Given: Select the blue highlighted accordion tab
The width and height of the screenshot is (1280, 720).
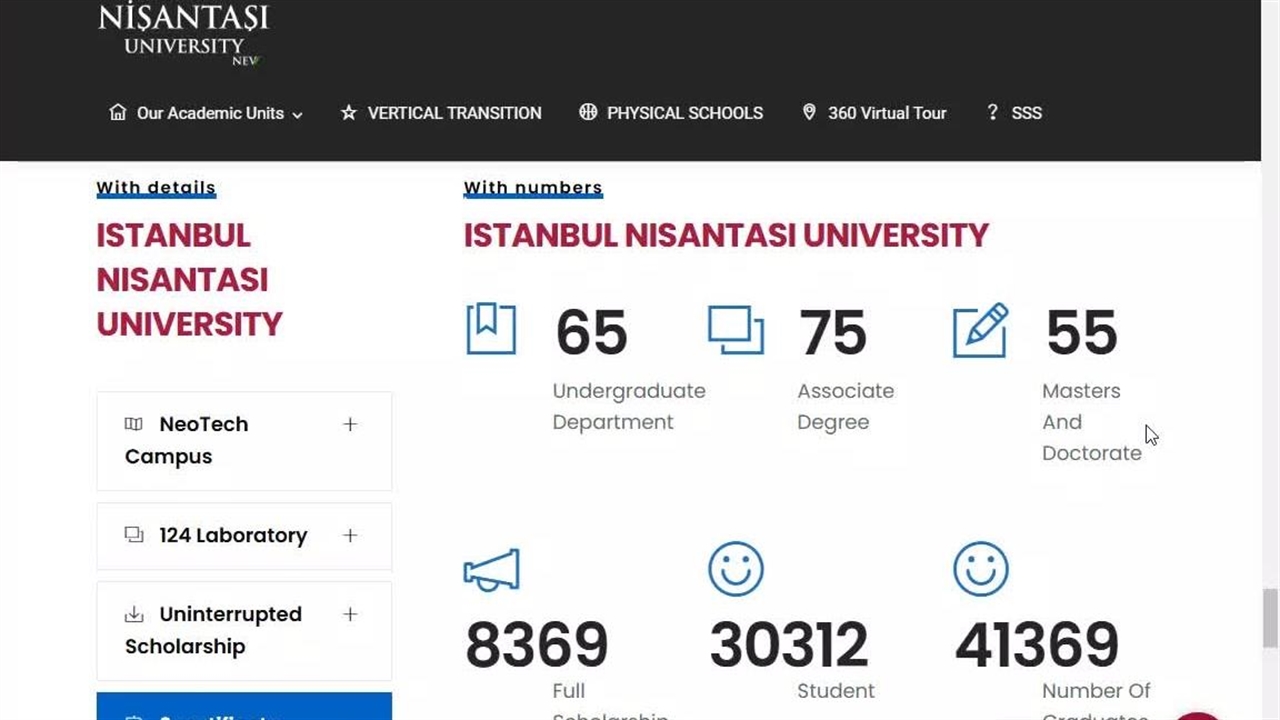Looking at the screenshot, I should click(x=244, y=707).
